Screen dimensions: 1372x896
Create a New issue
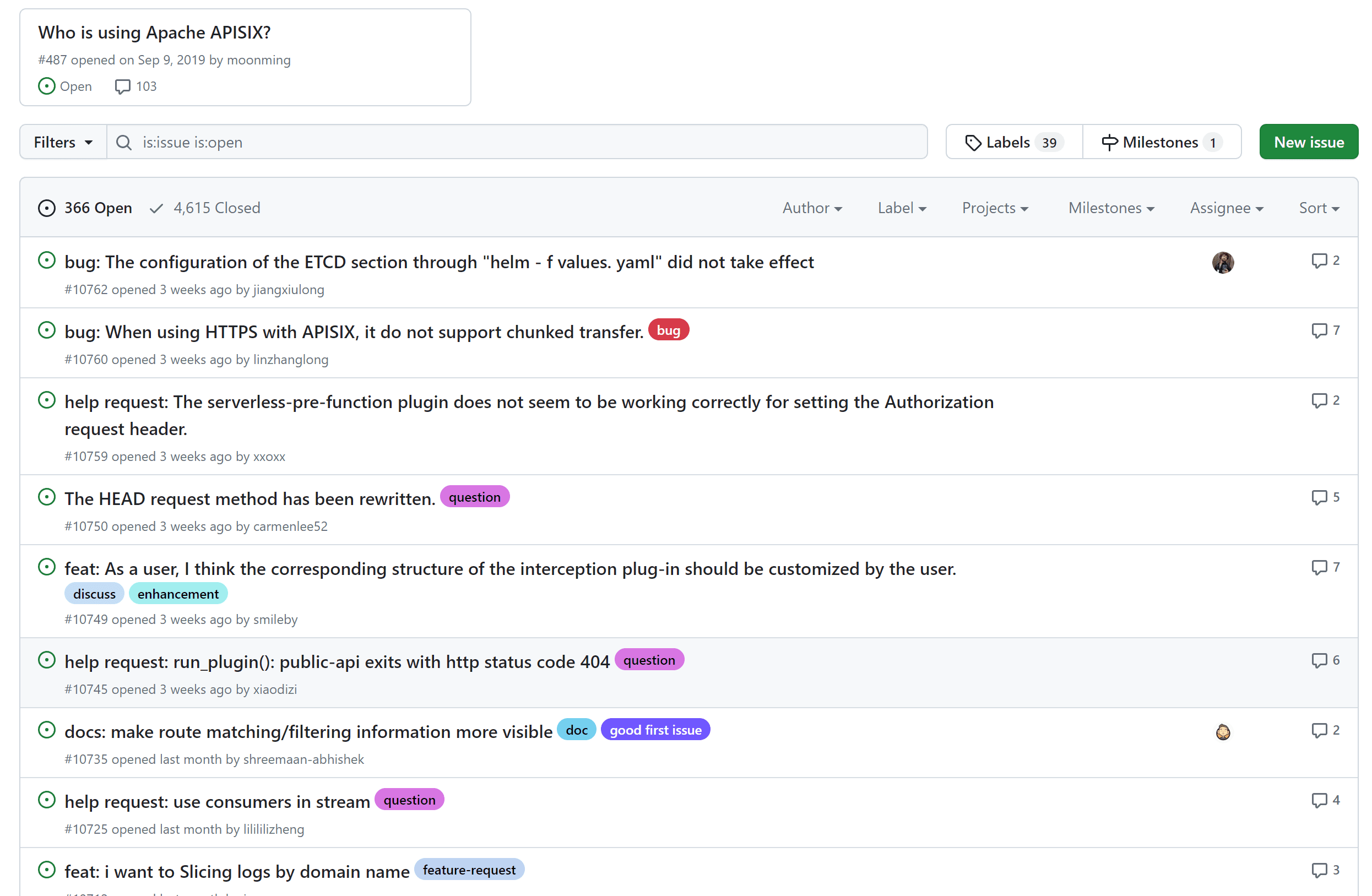[x=1309, y=142]
